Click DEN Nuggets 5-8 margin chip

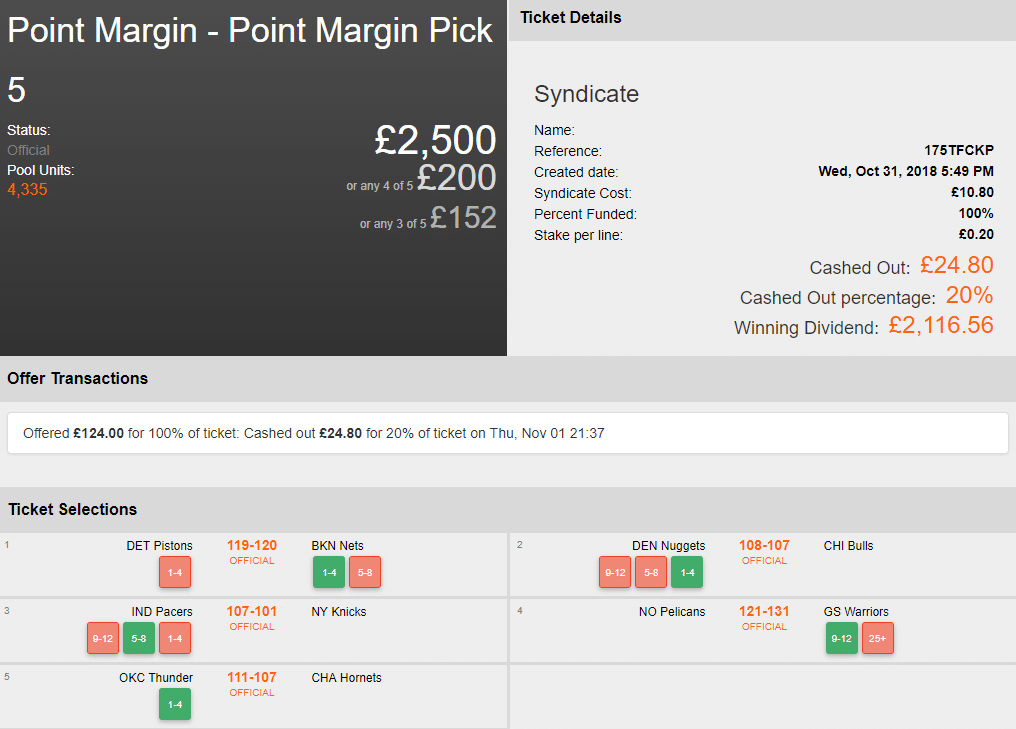point(651,572)
